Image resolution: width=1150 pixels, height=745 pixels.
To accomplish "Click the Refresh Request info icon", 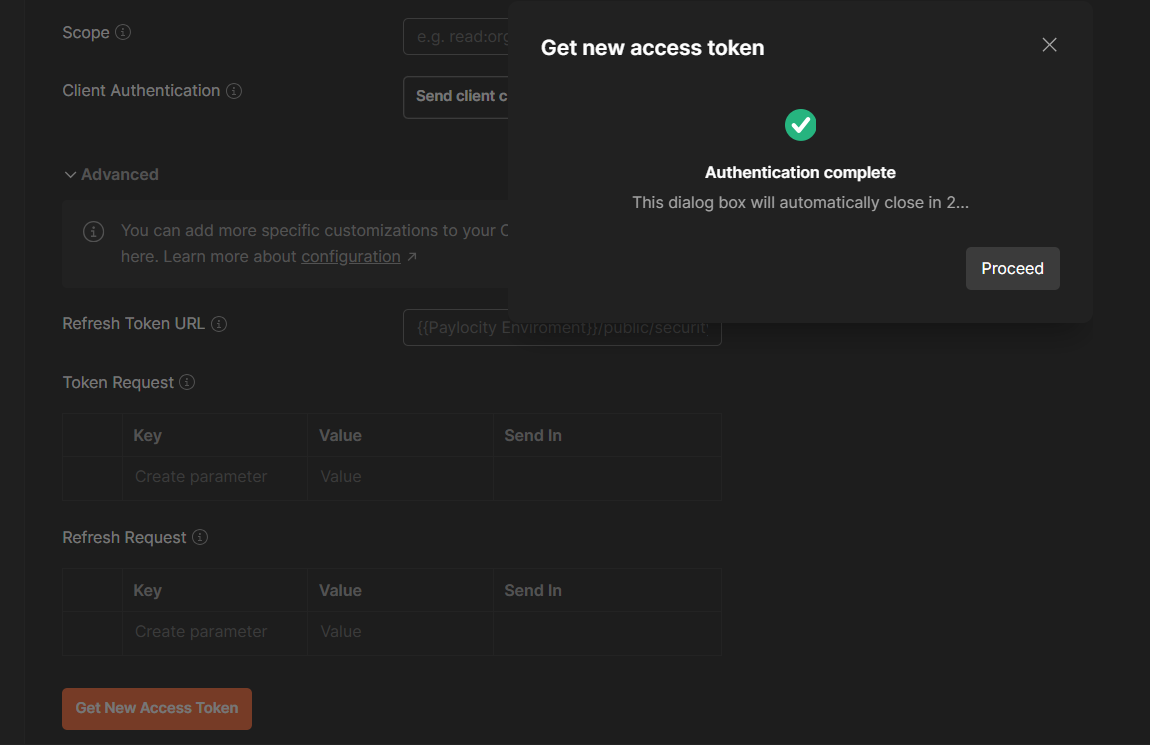I will (199, 537).
